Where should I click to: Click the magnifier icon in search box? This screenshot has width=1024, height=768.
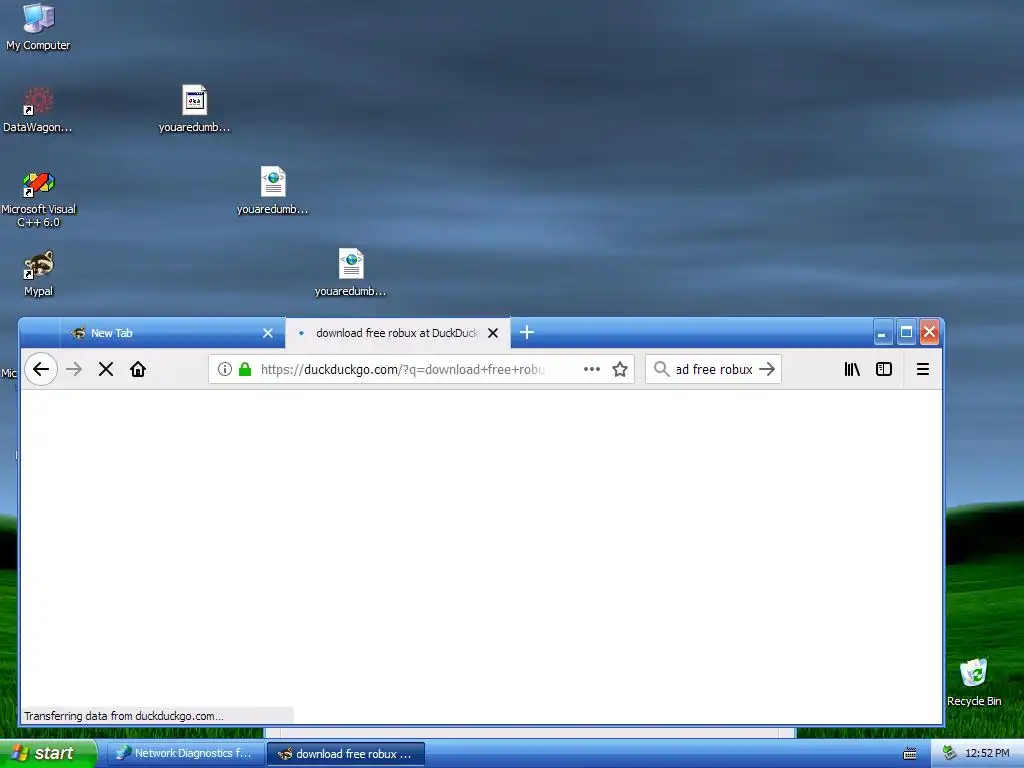click(662, 369)
